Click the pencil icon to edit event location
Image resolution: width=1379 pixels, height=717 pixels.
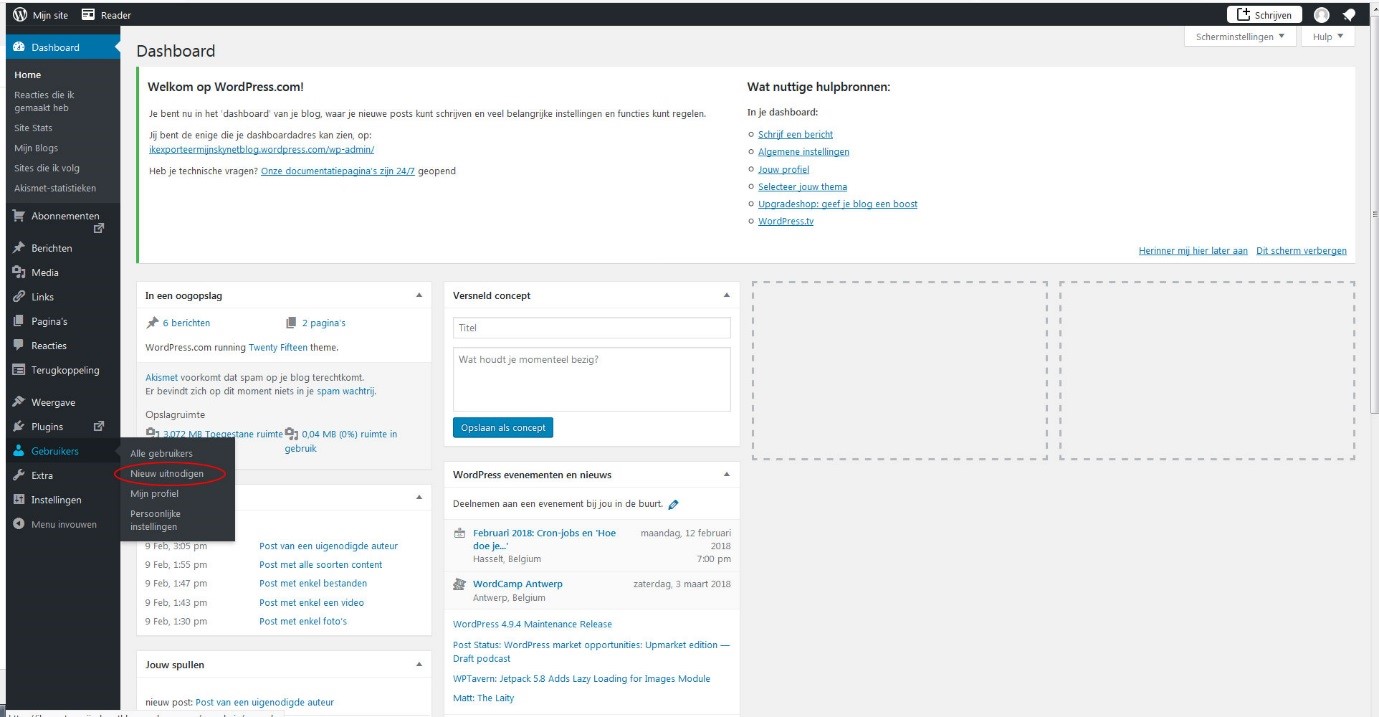pos(673,505)
